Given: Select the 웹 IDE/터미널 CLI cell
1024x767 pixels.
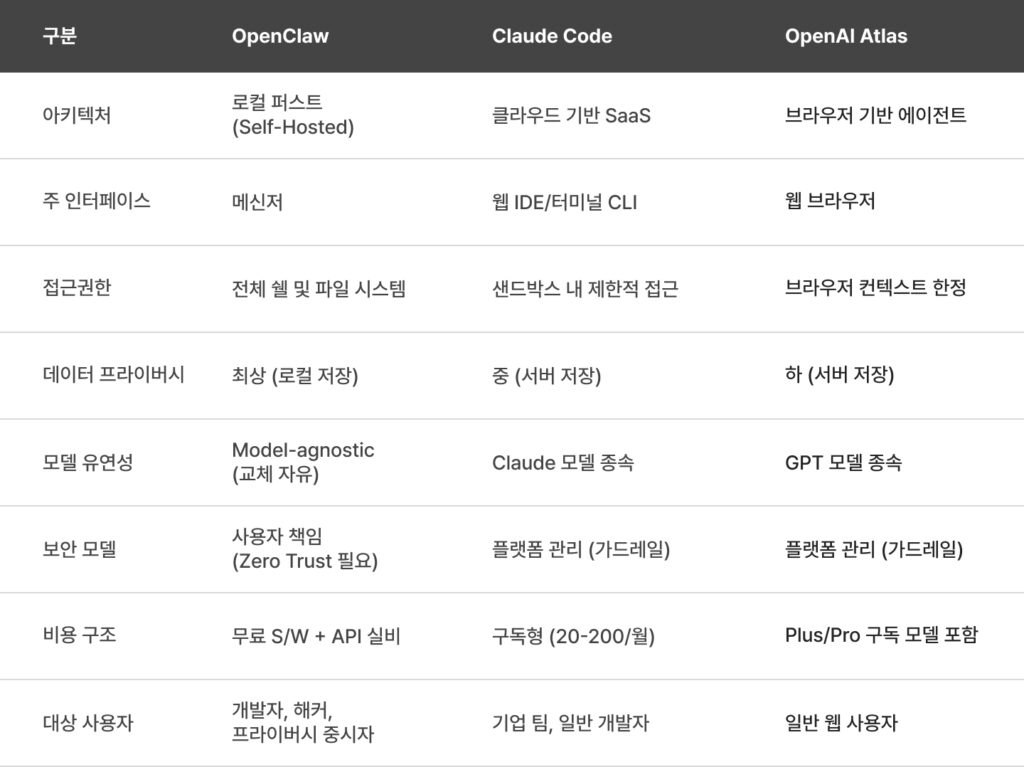Looking at the screenshot, I should [564, 202].
